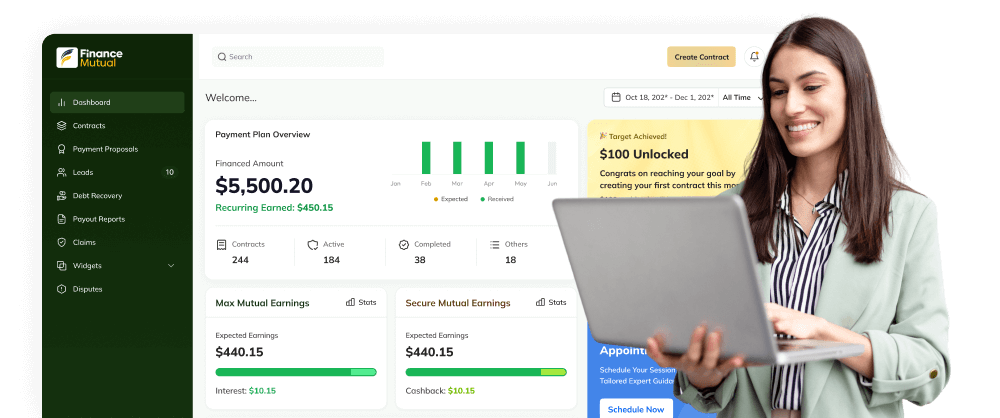Click the calendar icon beside date range
This screenshot has height=418, width=1000.
click(616, 97)
